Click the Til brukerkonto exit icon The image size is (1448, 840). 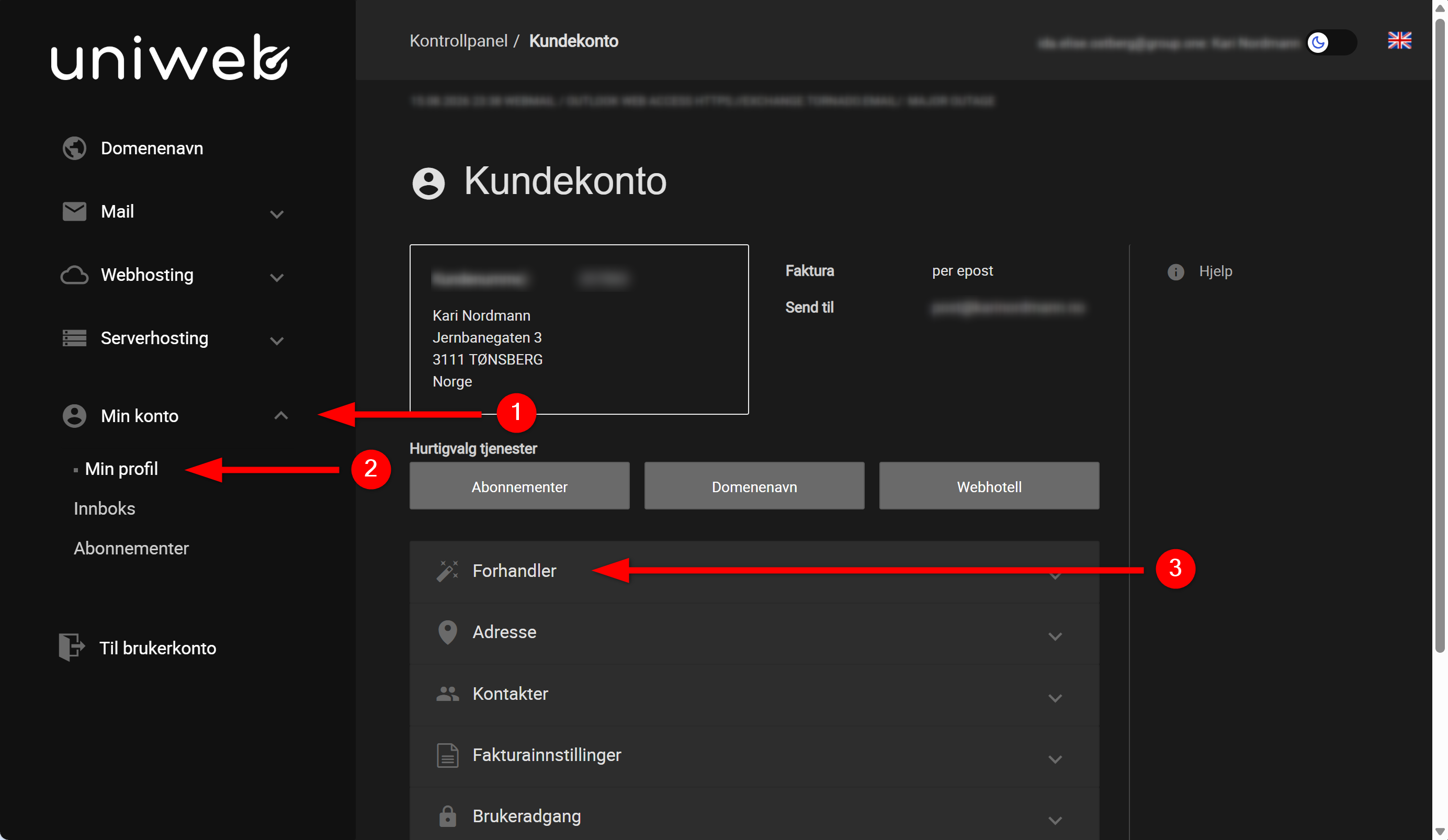click(72, 648)
